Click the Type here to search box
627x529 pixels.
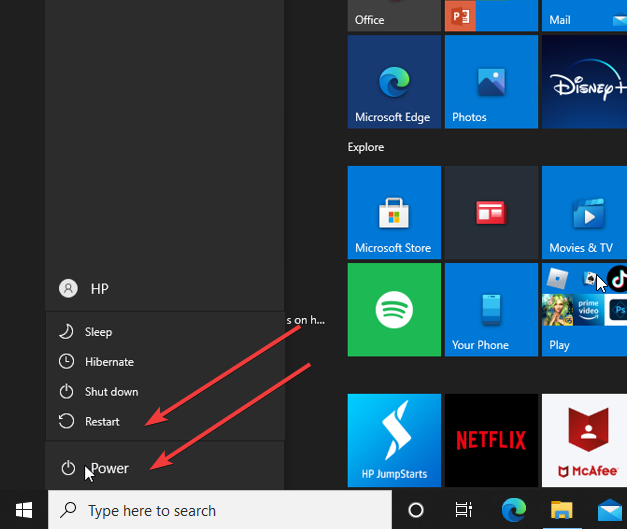(x=220, y=510)
